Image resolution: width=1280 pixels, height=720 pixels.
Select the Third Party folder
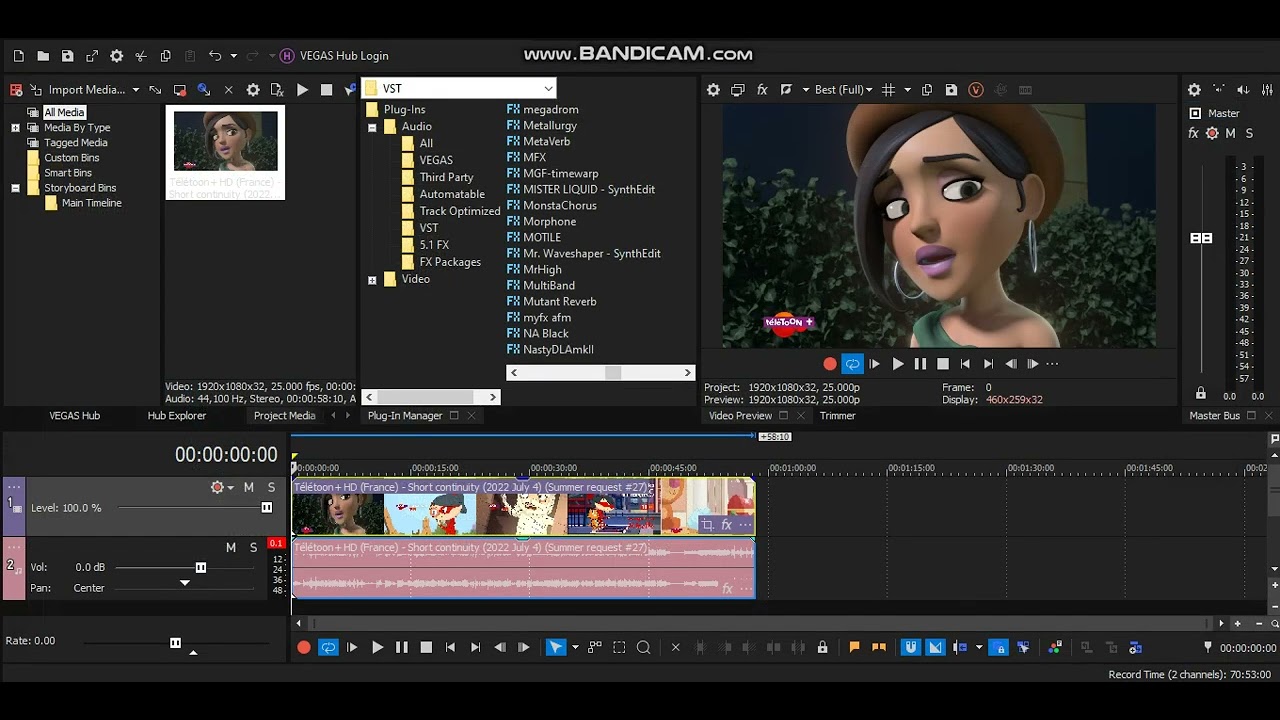pos(446,177)
